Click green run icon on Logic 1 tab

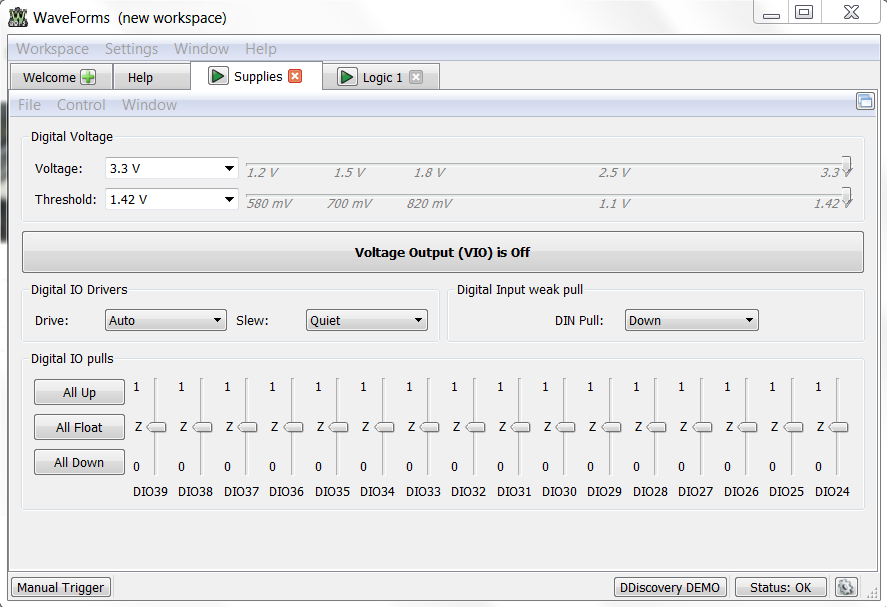tap(347, 77)
